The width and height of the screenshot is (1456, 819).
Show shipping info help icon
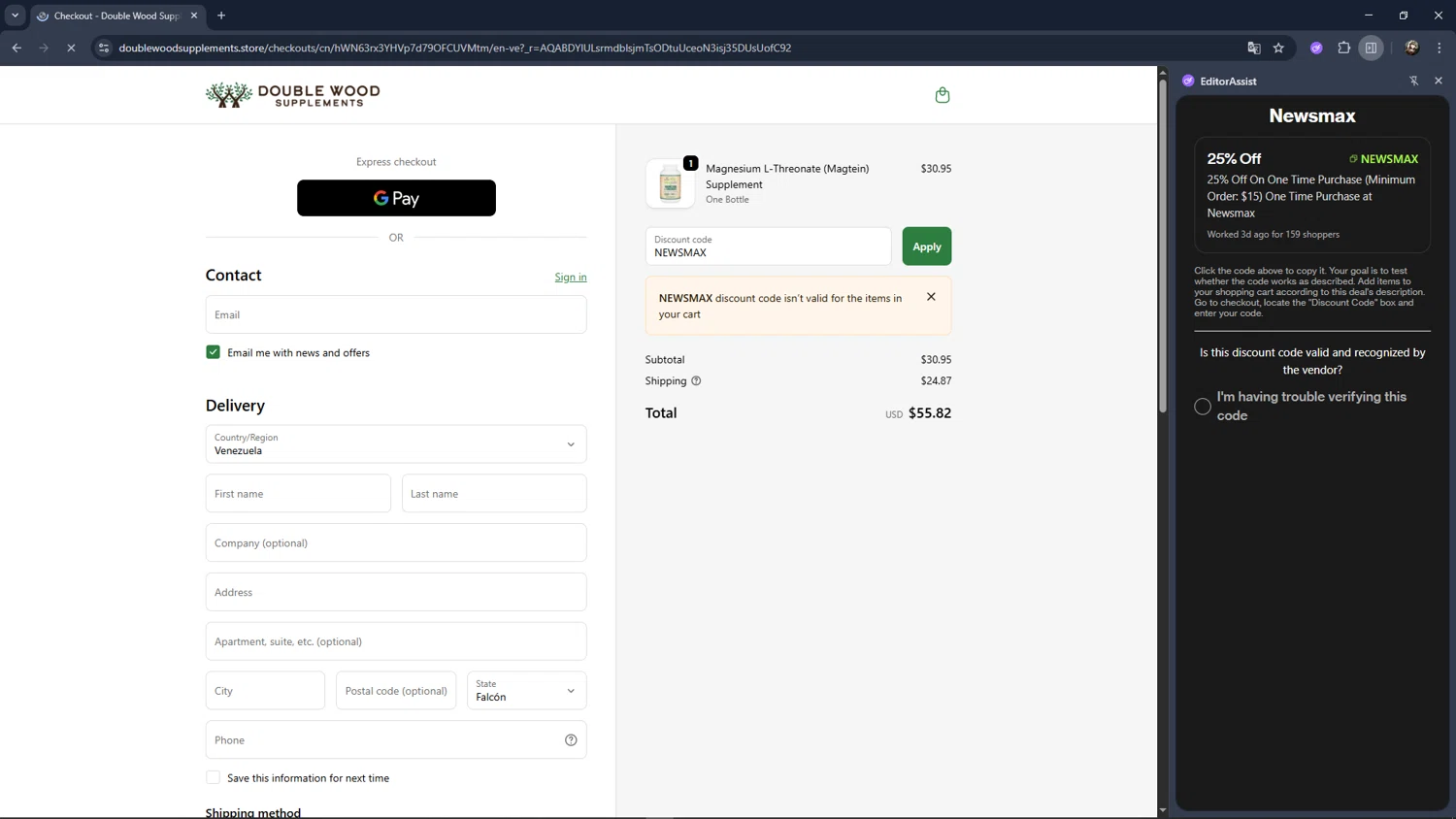696,381
